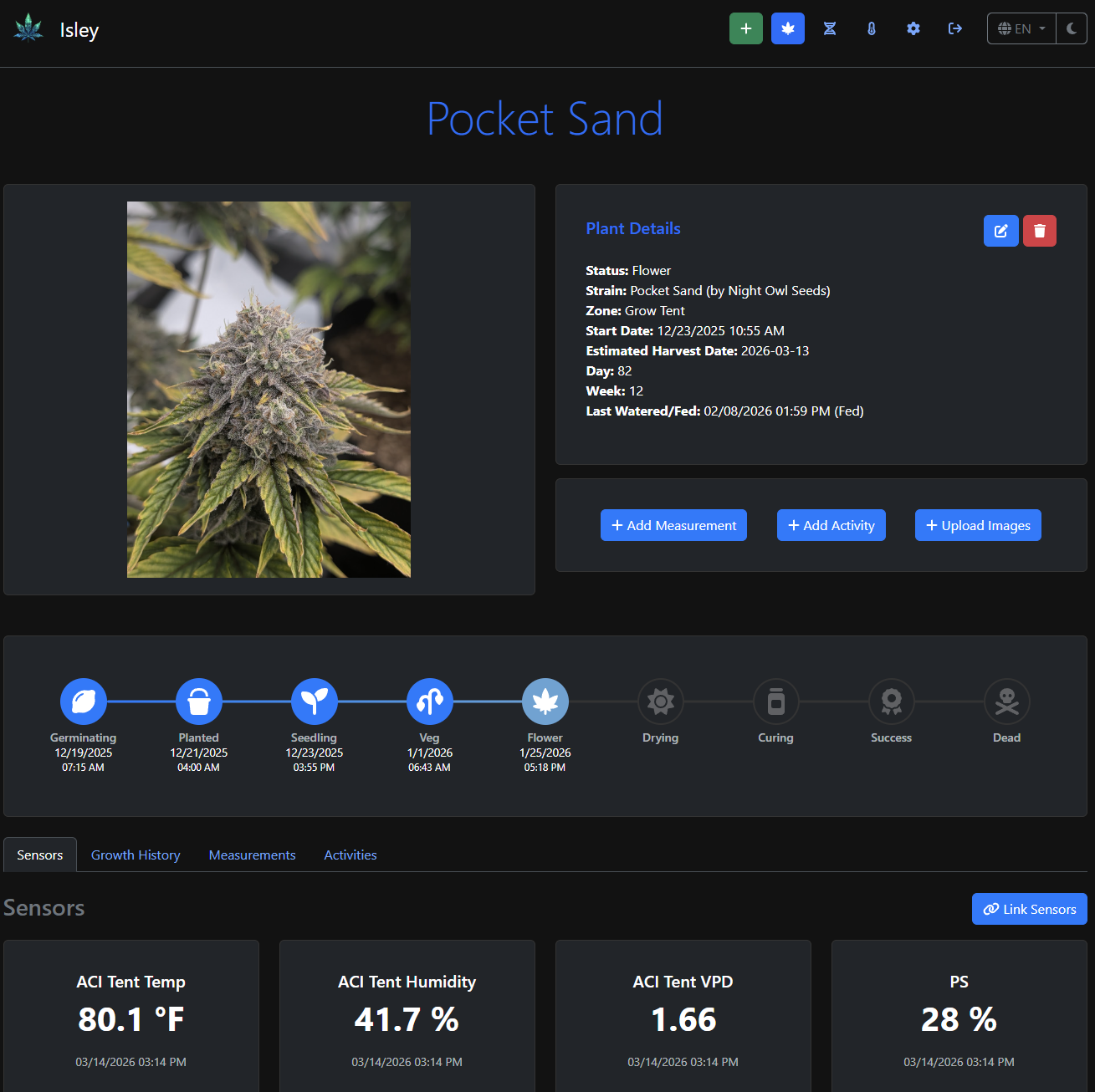1095x1092 pixels.
Task: Click the Link Sensors button
Action: coord(1029,909)
